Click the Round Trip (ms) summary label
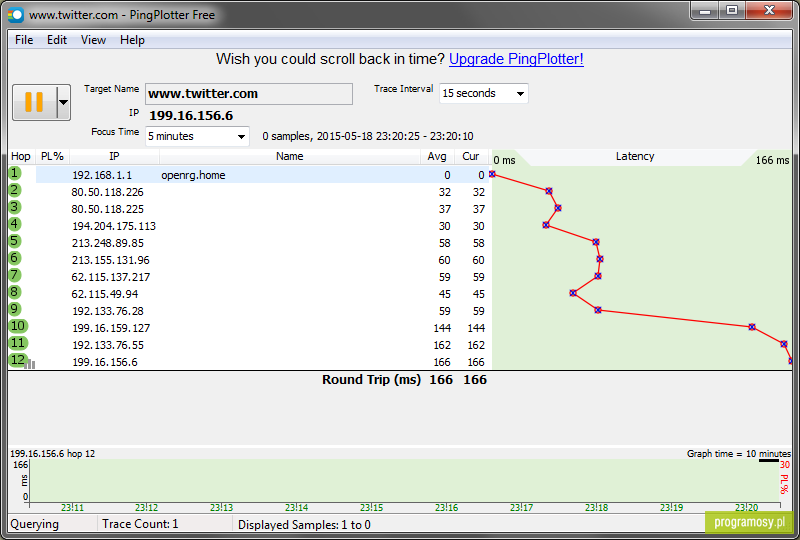The image size is (800, 540). coord(371,380)
